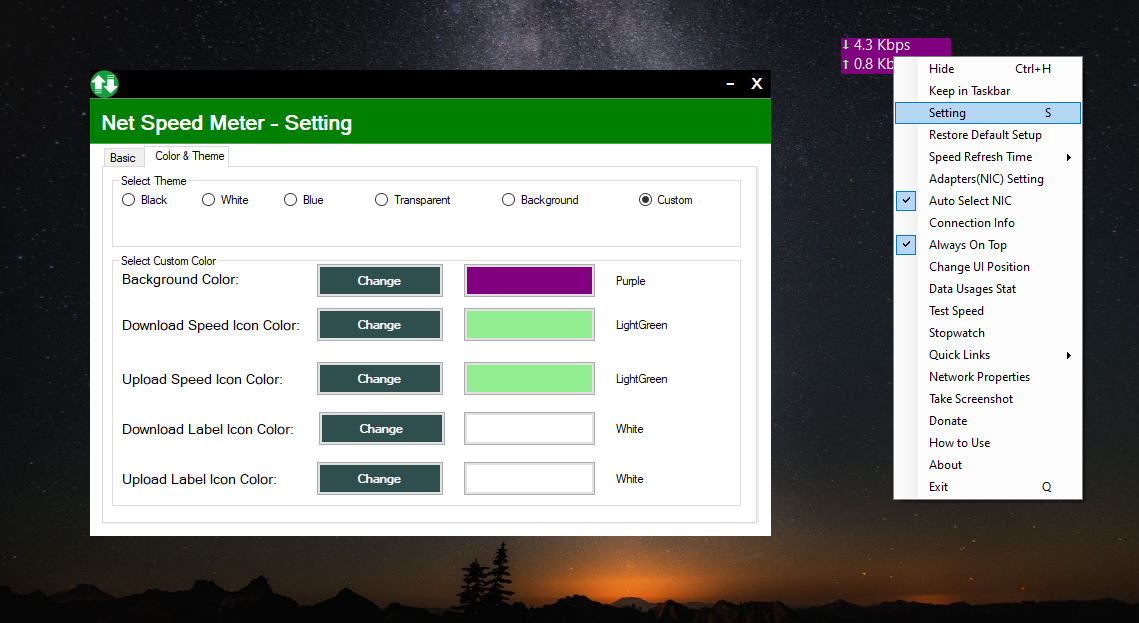The height and width of the screenshot is (623, 1139).
Task: Click the download arrow on floating speed widget
Action: coord(846,45)
